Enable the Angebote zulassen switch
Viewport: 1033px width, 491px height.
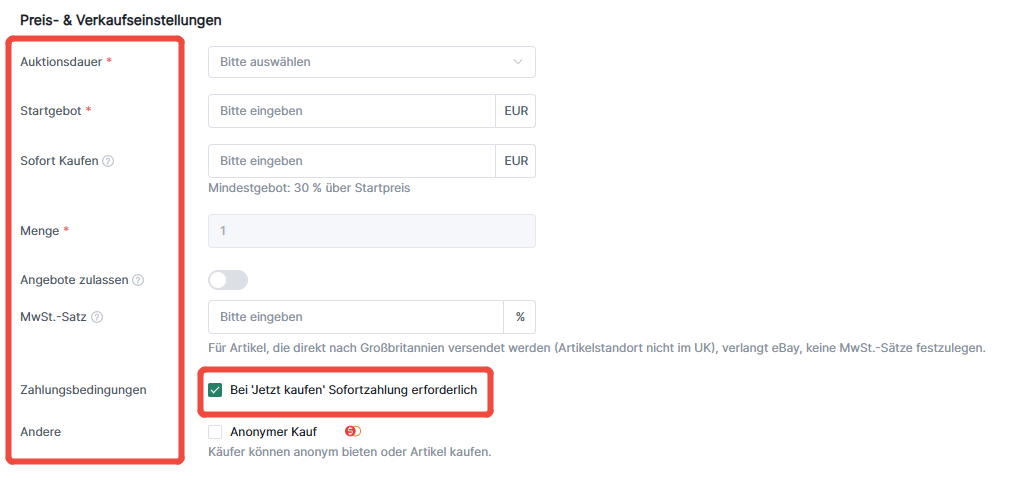(228, 279)
